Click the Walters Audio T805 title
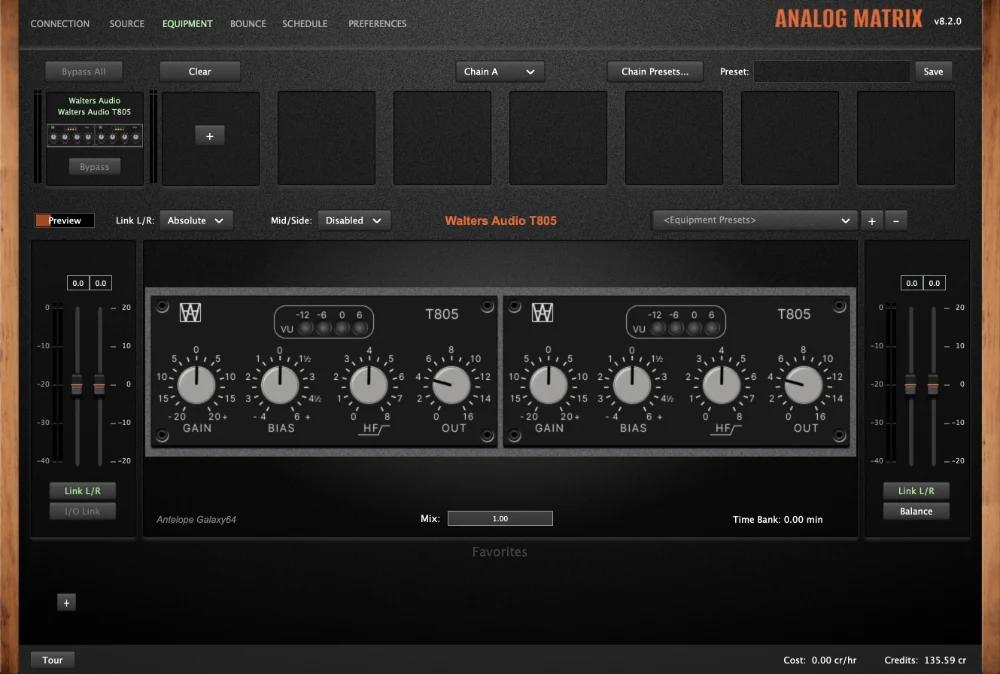Screen dimensions: 1000x674 coord(501,221)
